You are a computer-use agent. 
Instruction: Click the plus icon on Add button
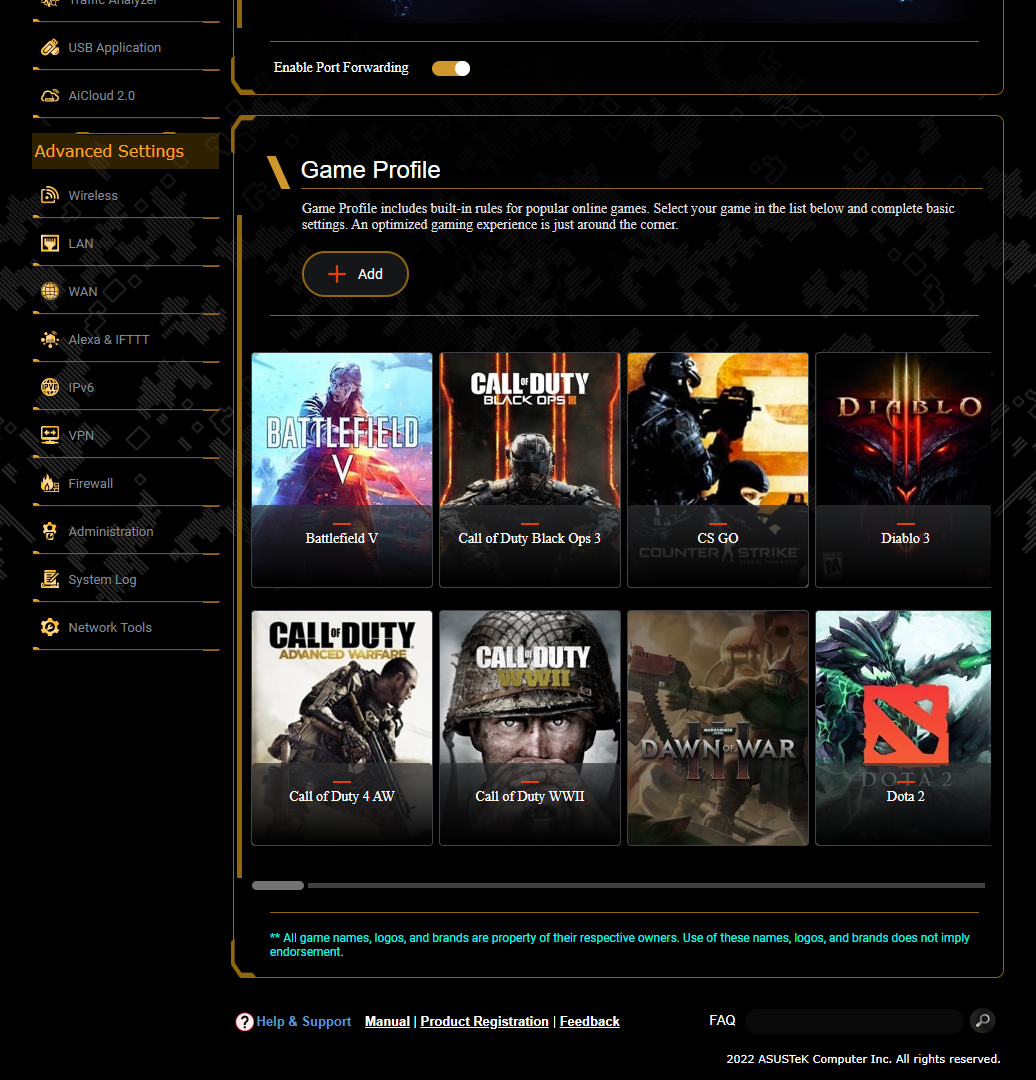[x=337, y=274]
